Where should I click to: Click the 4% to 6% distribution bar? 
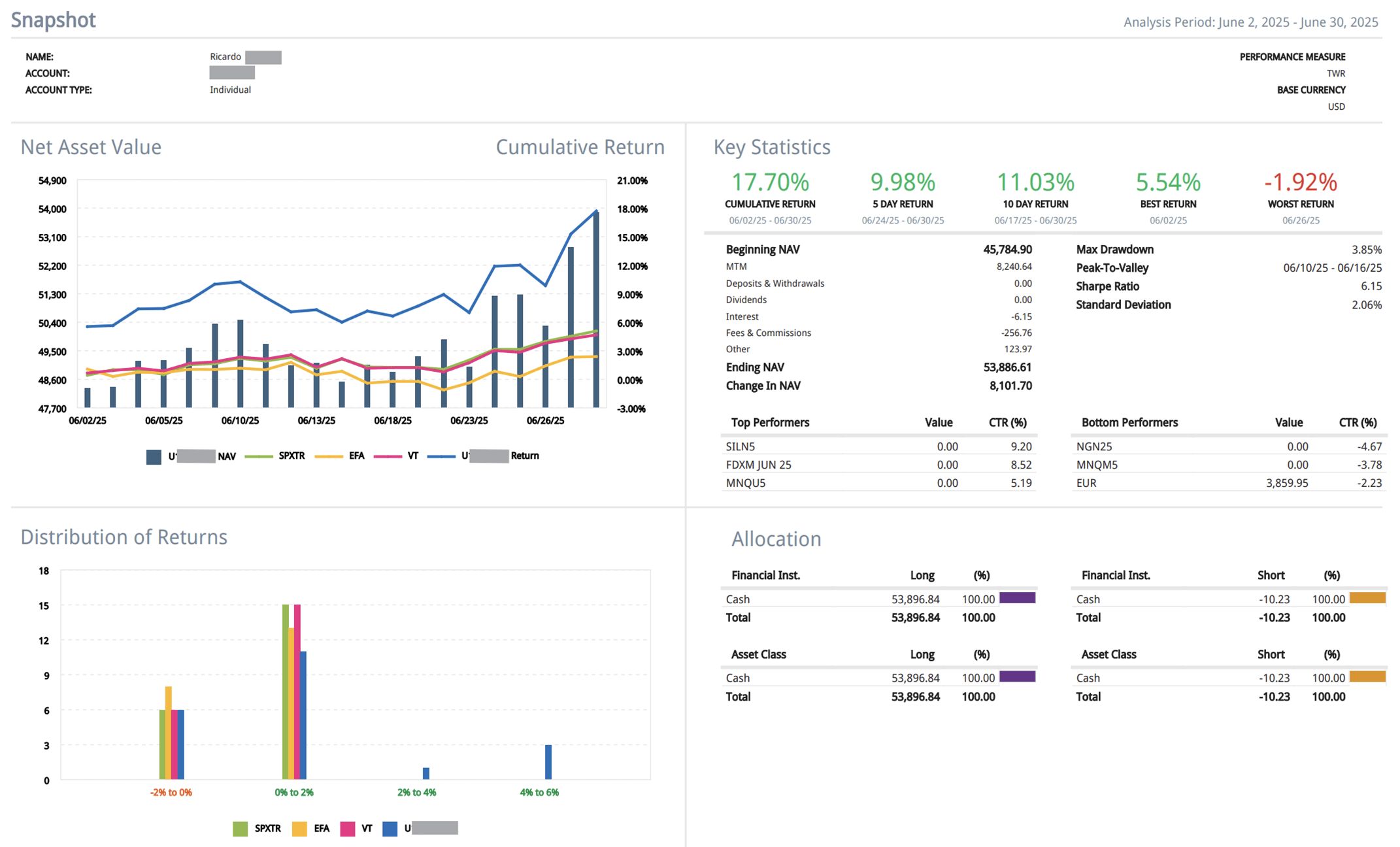(x=548, y=762)
